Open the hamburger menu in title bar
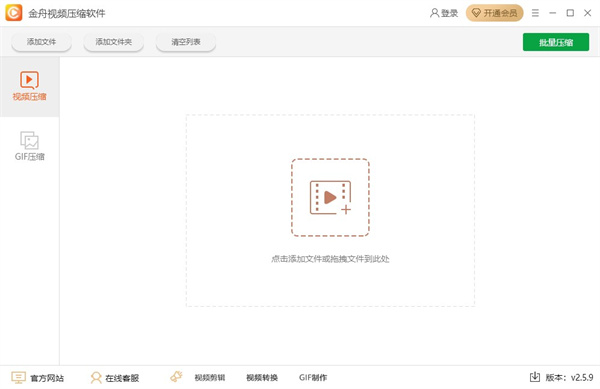 (535, 13)
